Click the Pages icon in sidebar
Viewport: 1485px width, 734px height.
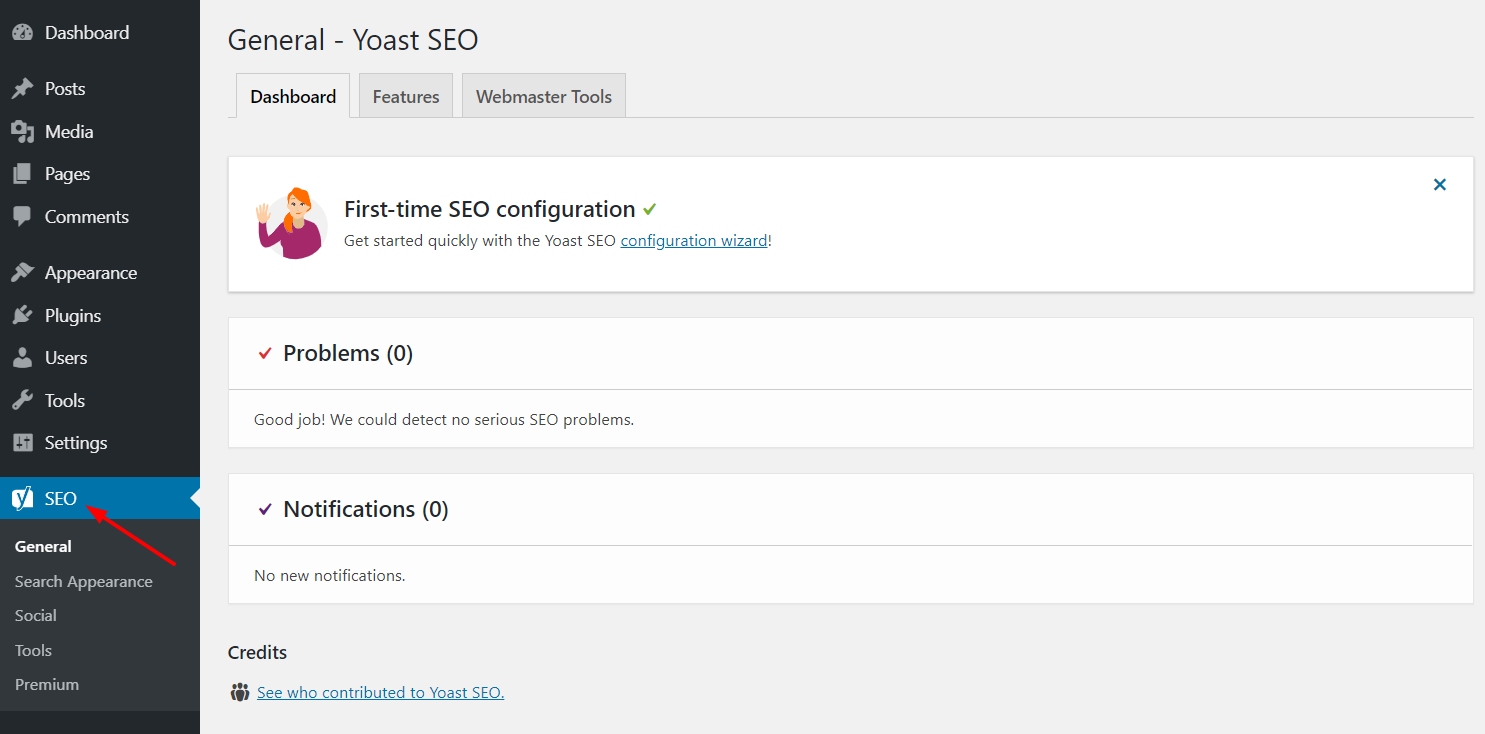click(x=22, y=174)
